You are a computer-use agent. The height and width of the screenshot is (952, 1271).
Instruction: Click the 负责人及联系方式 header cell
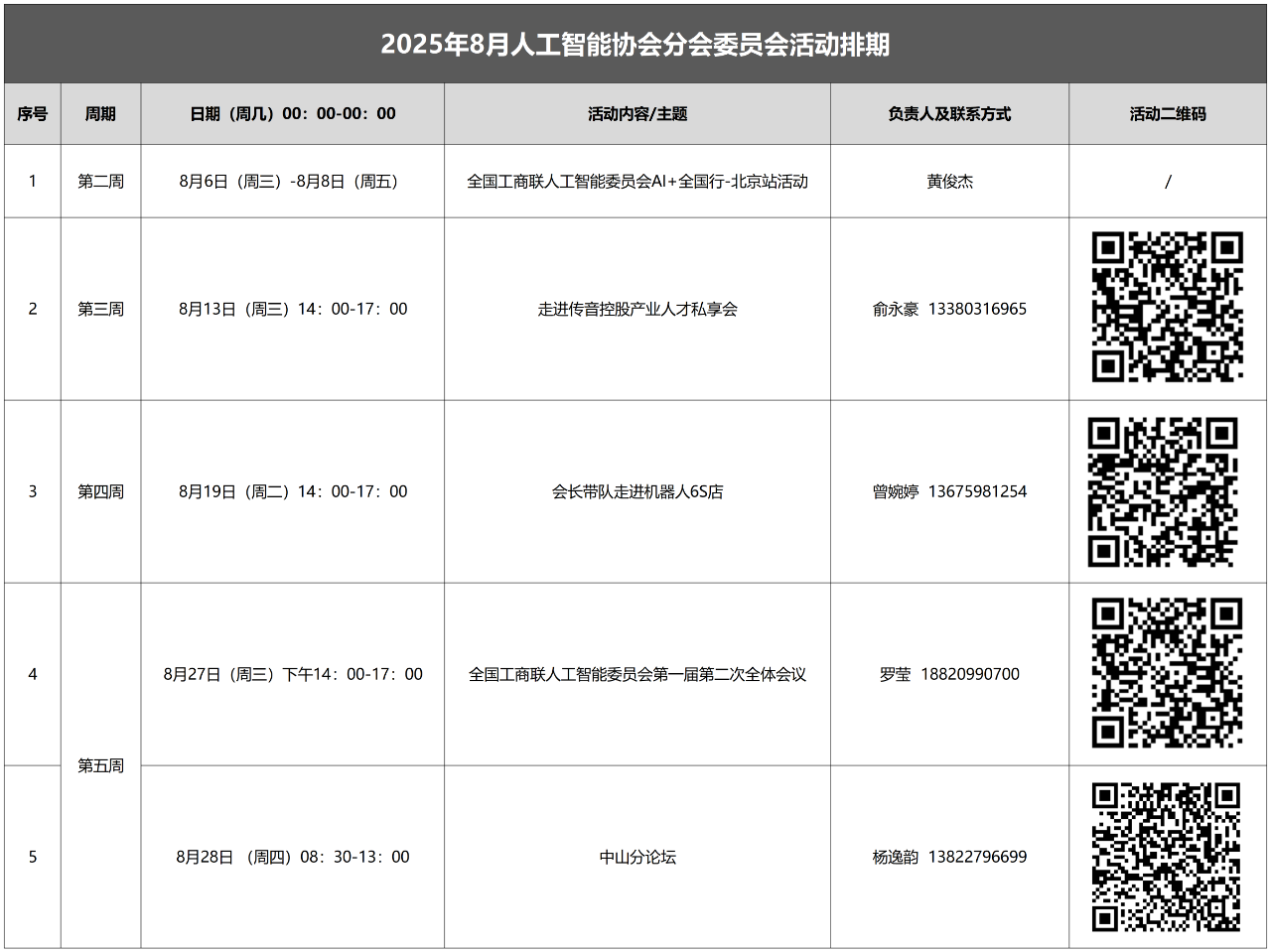click(x=949, y=114)
